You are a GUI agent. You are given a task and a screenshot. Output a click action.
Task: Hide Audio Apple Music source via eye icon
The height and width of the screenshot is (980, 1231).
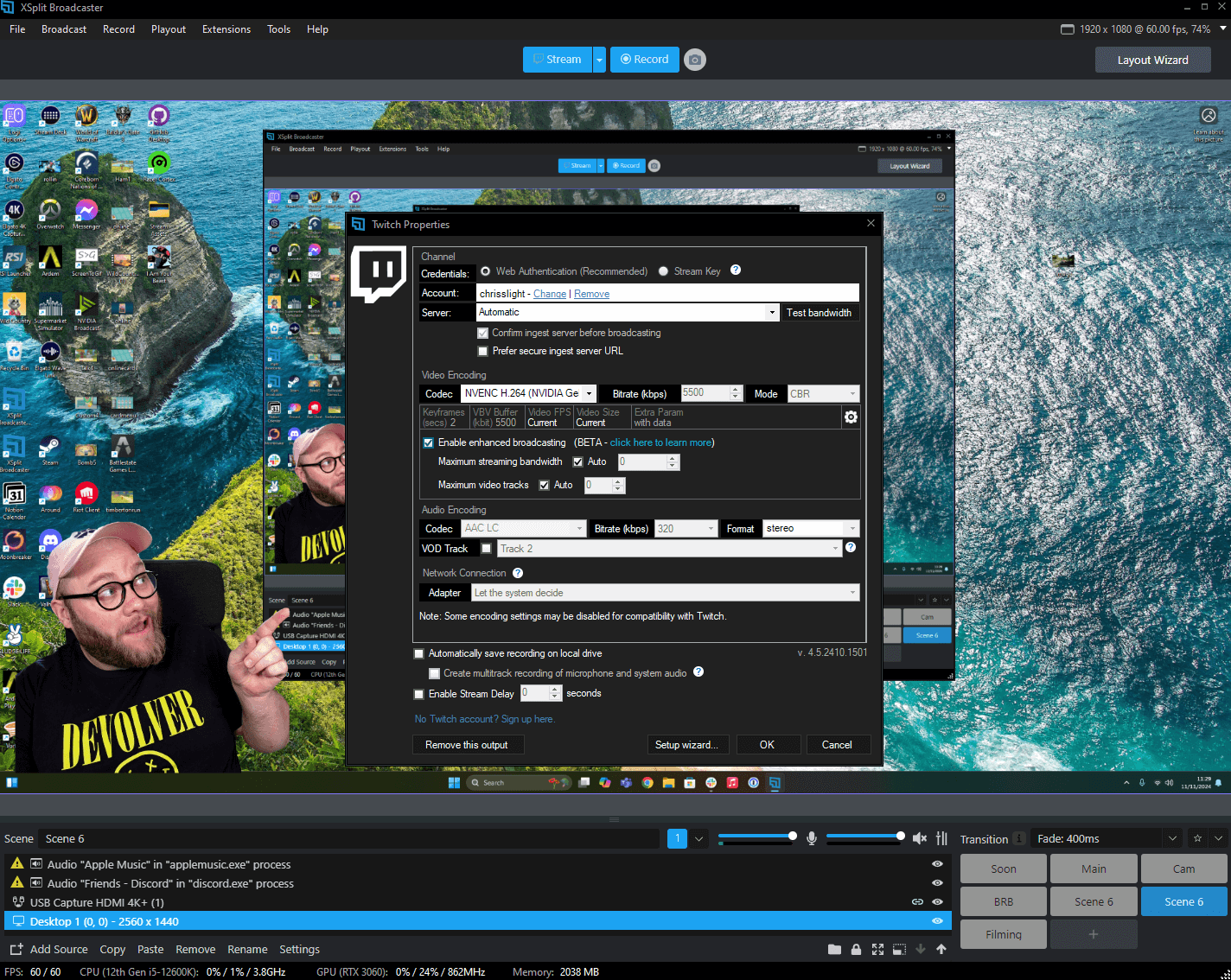pos(937,864)
